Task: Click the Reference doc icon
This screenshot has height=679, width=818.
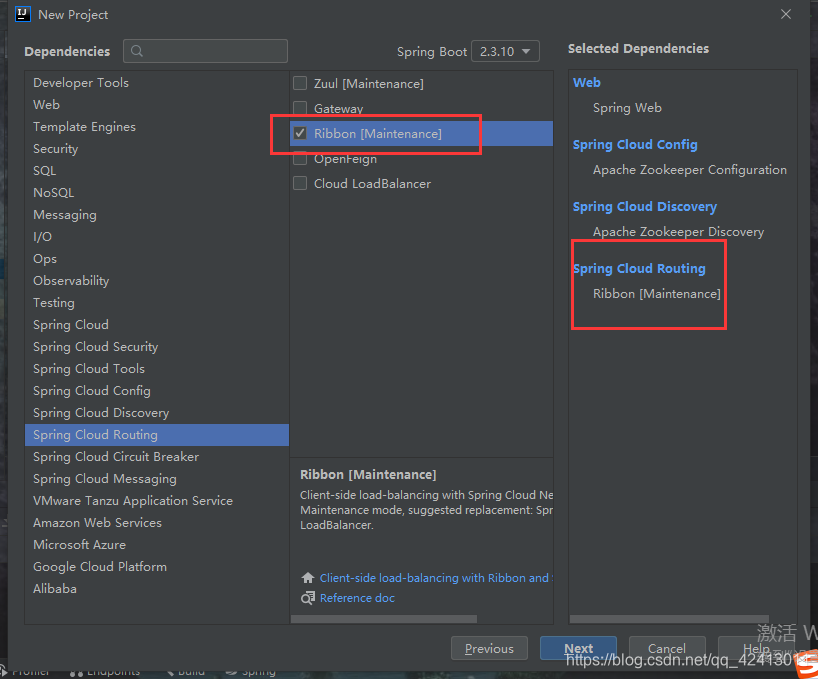Action: tap(308, 598)
